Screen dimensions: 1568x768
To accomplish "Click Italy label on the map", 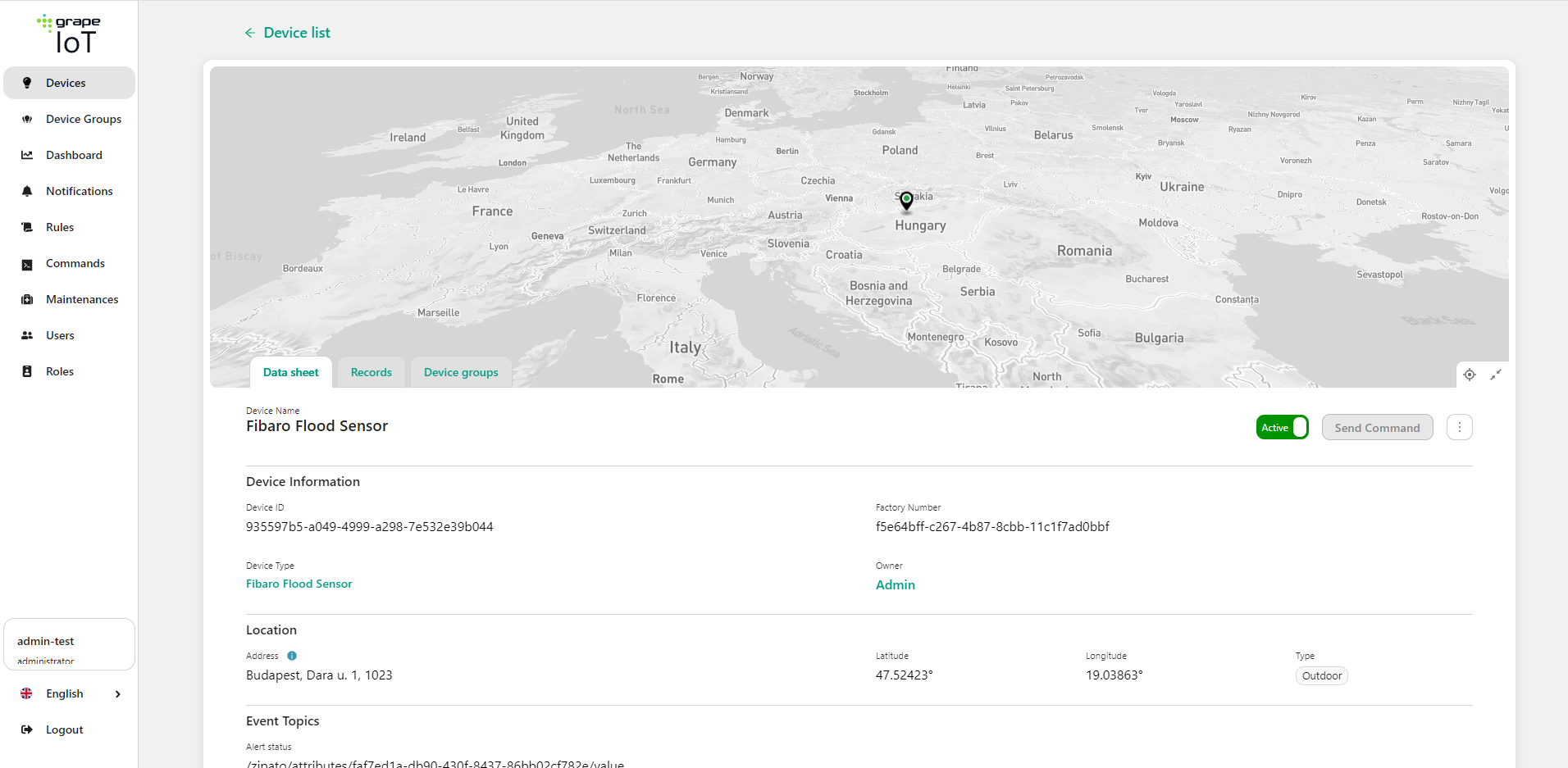I will [x=685, y=347].
